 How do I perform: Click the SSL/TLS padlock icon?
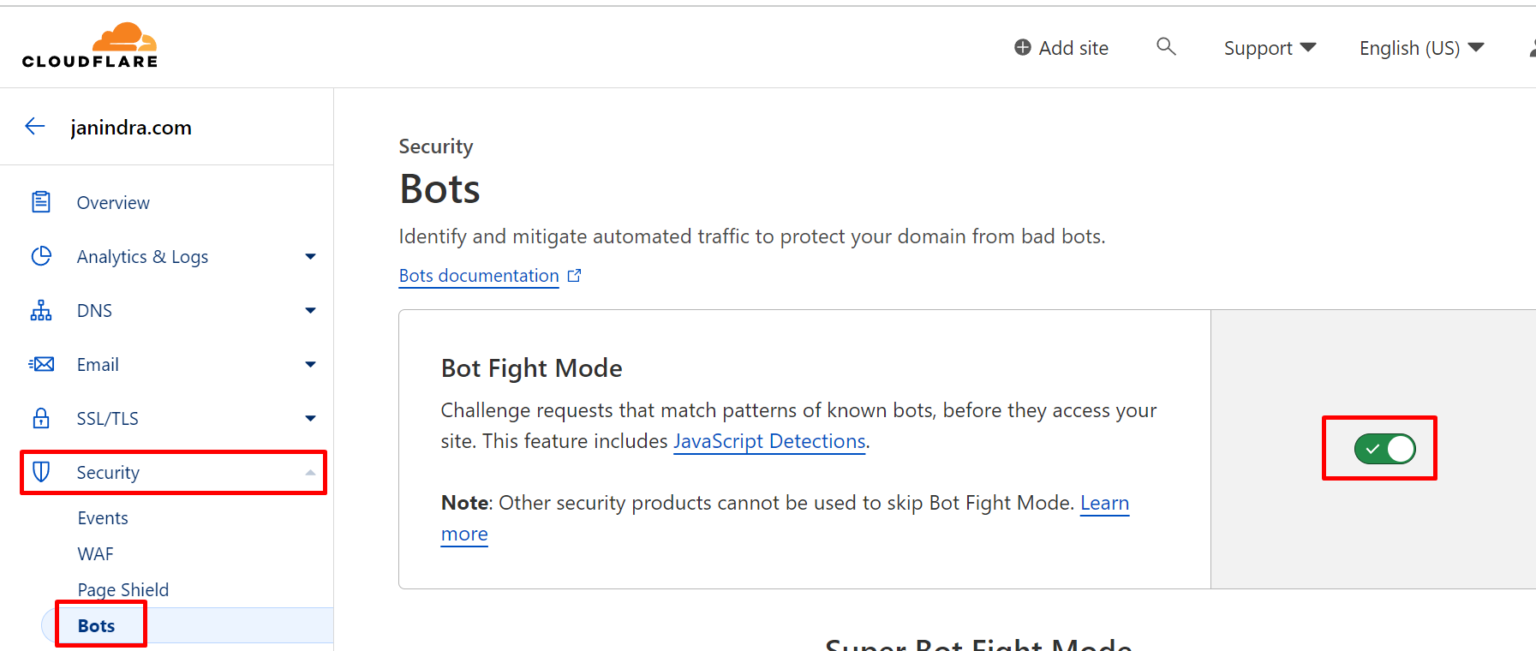pyautogui.click(x=41, y=418)
